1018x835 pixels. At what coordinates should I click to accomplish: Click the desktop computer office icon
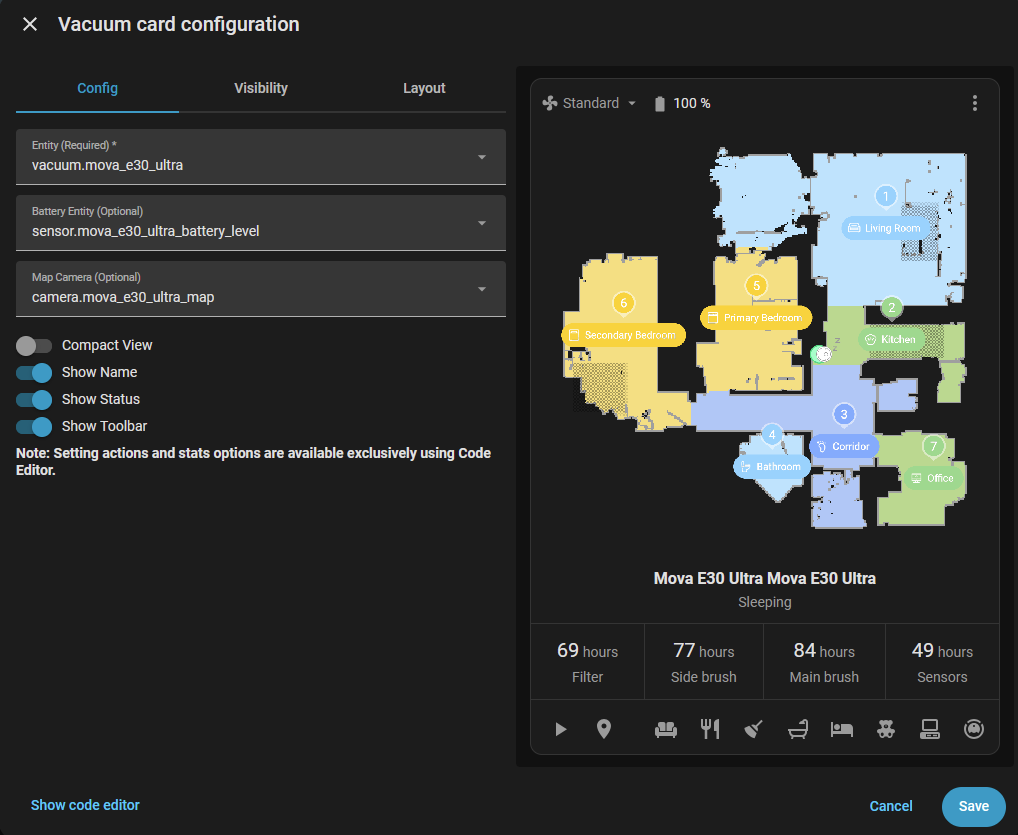pyautogui.click(x=930, y=729)
